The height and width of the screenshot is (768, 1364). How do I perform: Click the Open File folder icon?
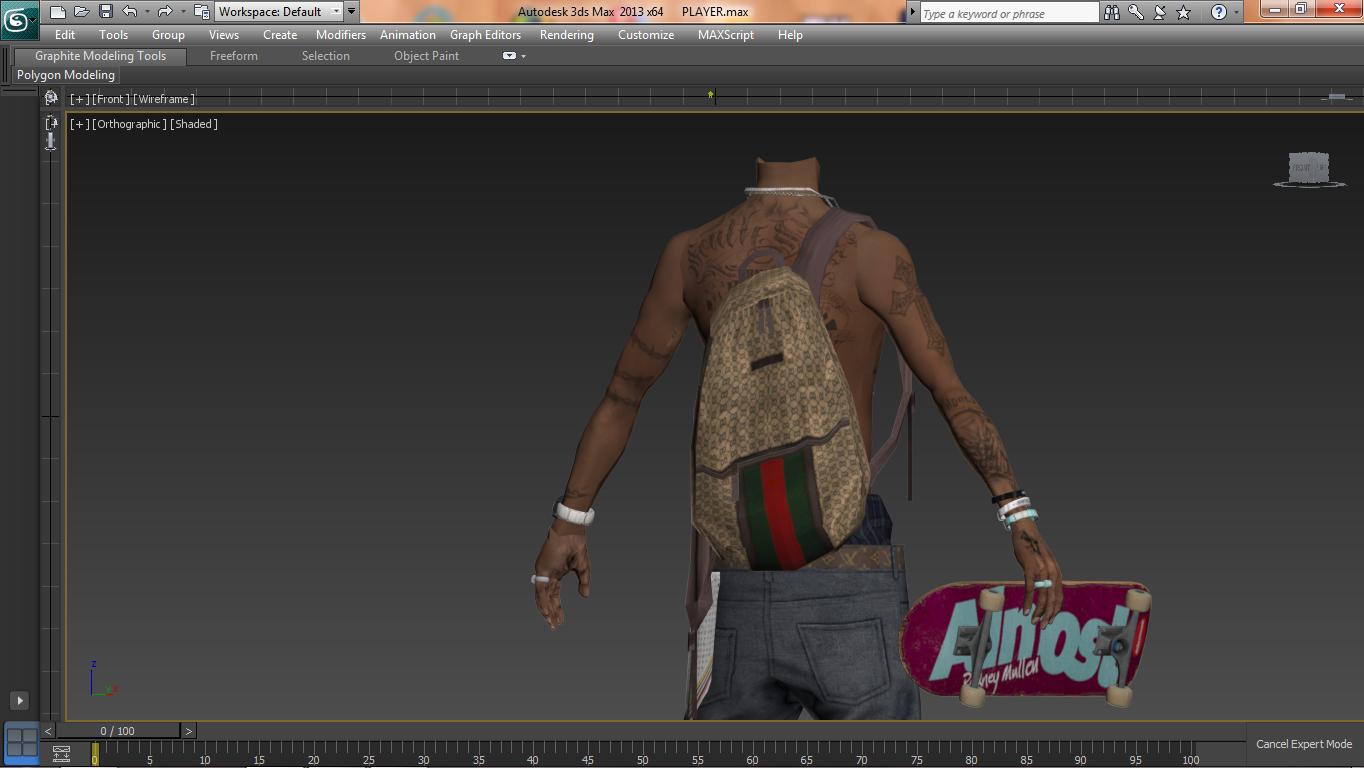[x=82, y=12]
